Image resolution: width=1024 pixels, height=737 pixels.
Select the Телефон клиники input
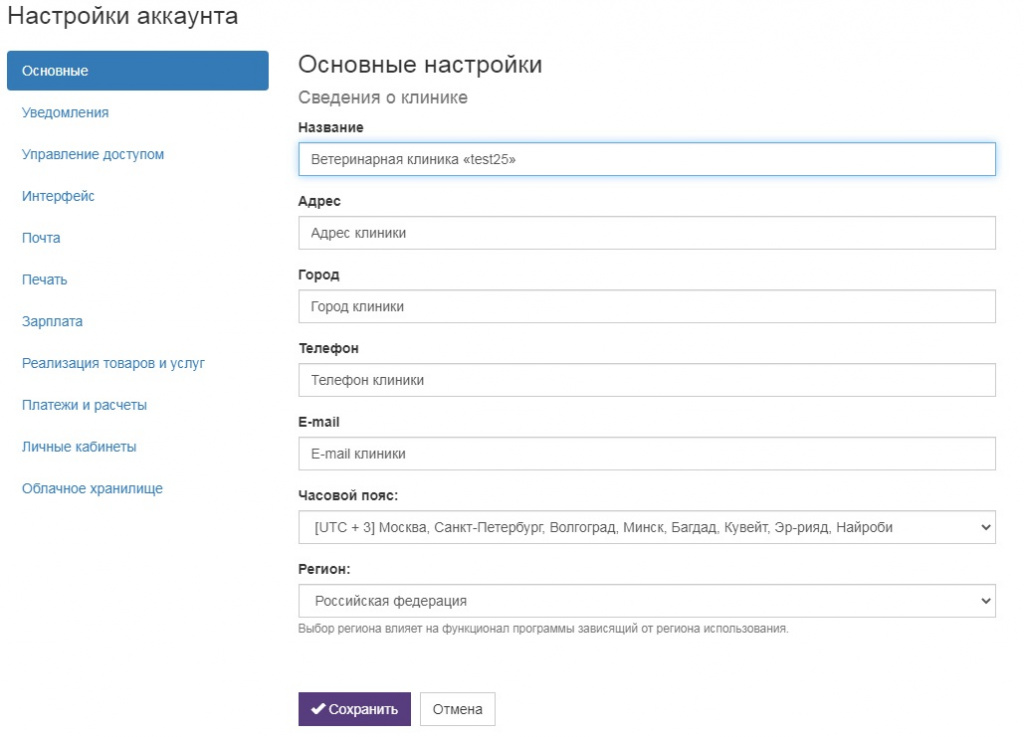pos(647,380)
